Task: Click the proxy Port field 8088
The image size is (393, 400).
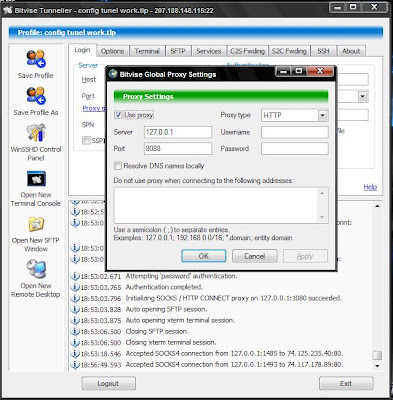Action: tap(178, 148)
